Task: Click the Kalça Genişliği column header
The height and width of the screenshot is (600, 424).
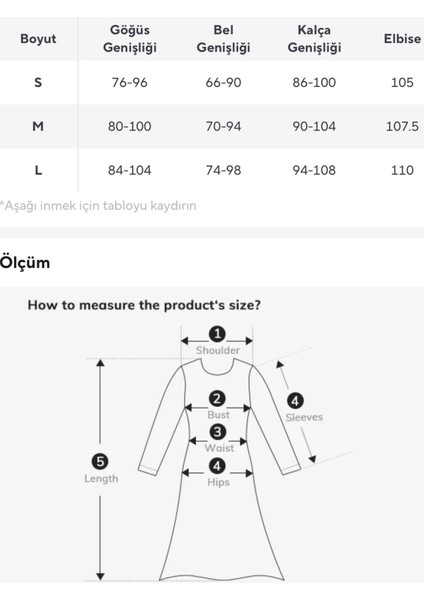Action: 314,39
